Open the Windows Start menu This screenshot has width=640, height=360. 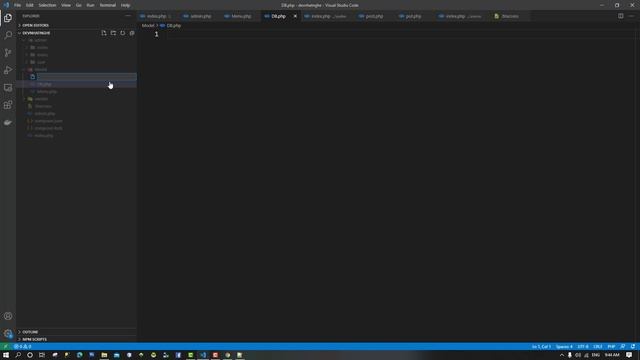(x=6, y=355)
